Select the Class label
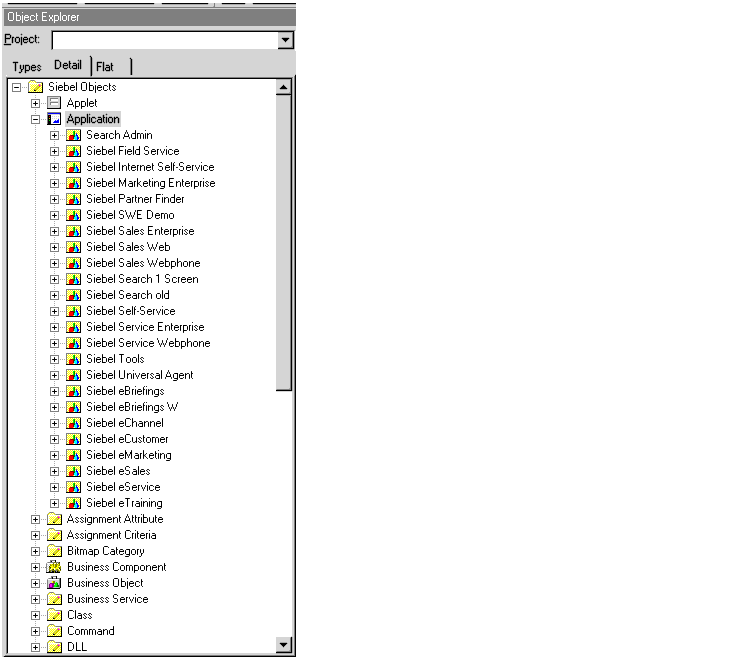 [x=79, y=615]
